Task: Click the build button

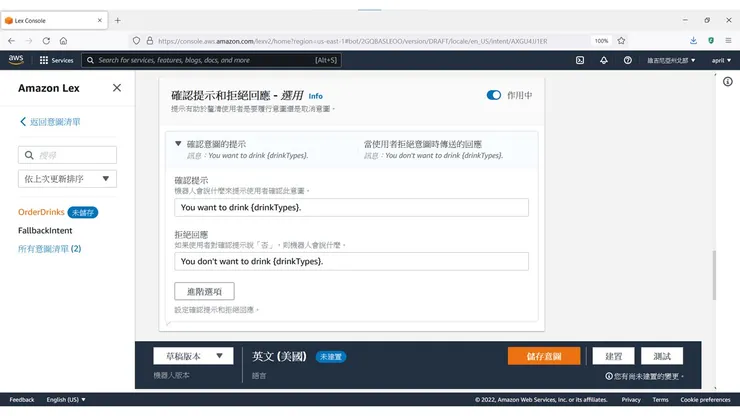Action: coord(614,356)
